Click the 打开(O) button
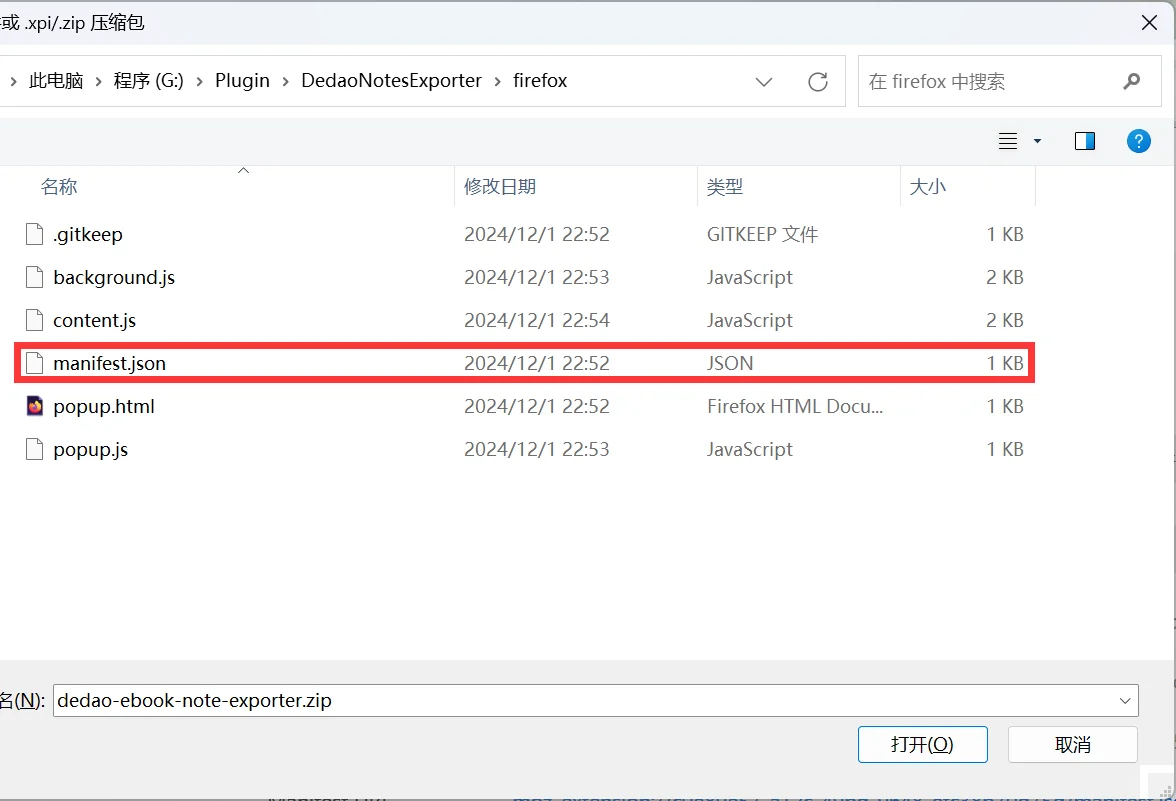This screenshot has width=1176, height=801. click(922, 744)
